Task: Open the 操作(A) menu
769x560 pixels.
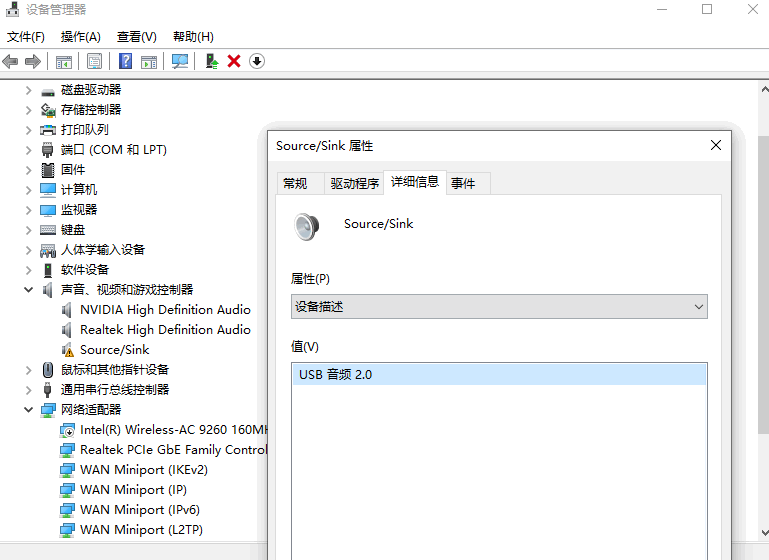Action: [80, 37]
